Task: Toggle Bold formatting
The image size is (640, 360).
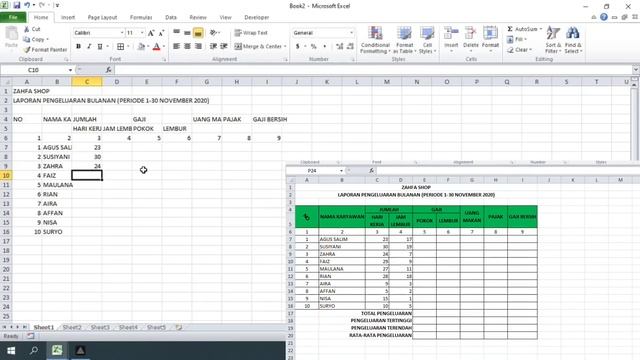Action: [x=78, y=47]
